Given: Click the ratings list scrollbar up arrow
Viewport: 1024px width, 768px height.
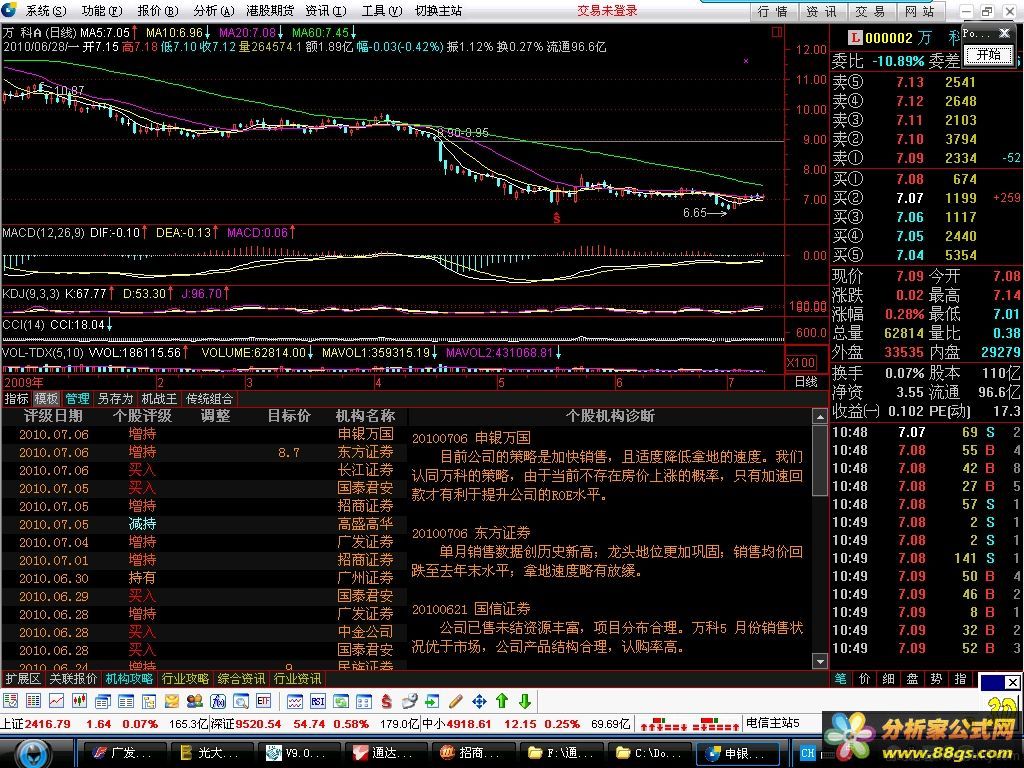Looking at the screenshot, I should (x=820, y=416).
